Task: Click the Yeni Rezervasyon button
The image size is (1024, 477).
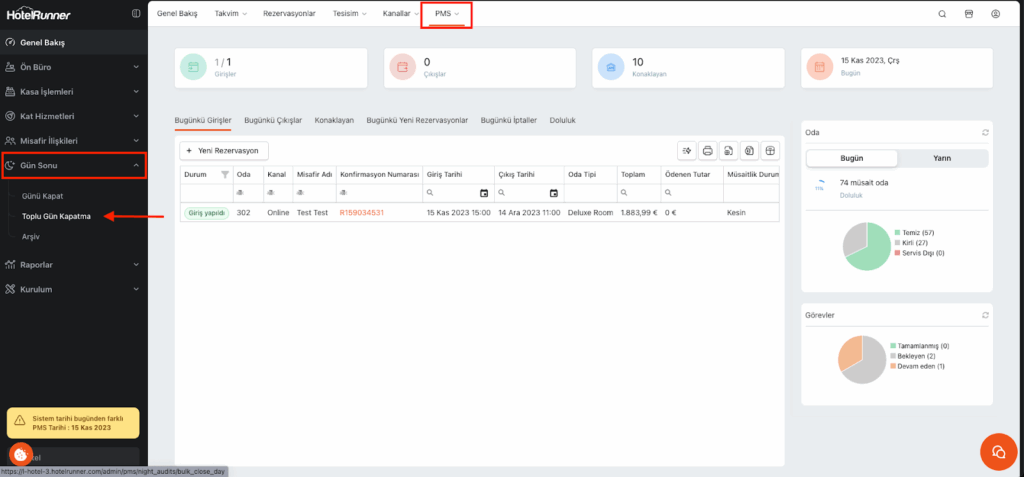Action: click(223, 151)
